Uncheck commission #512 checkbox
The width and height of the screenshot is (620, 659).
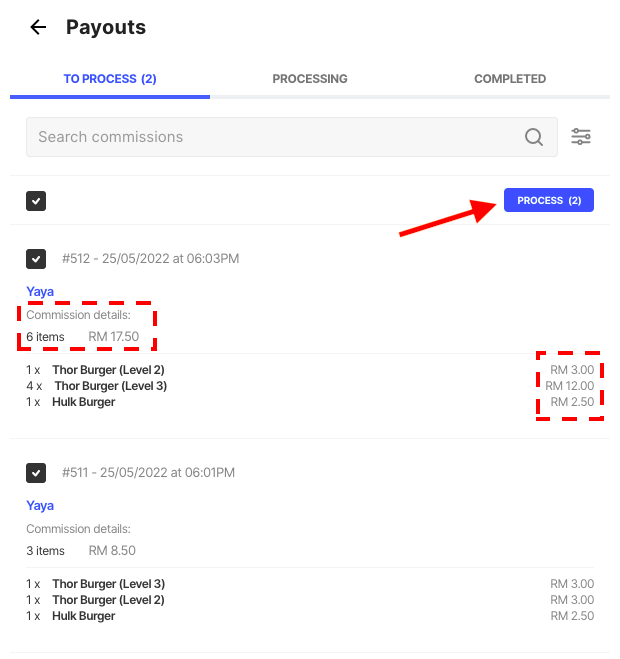[x=36, y=259]
